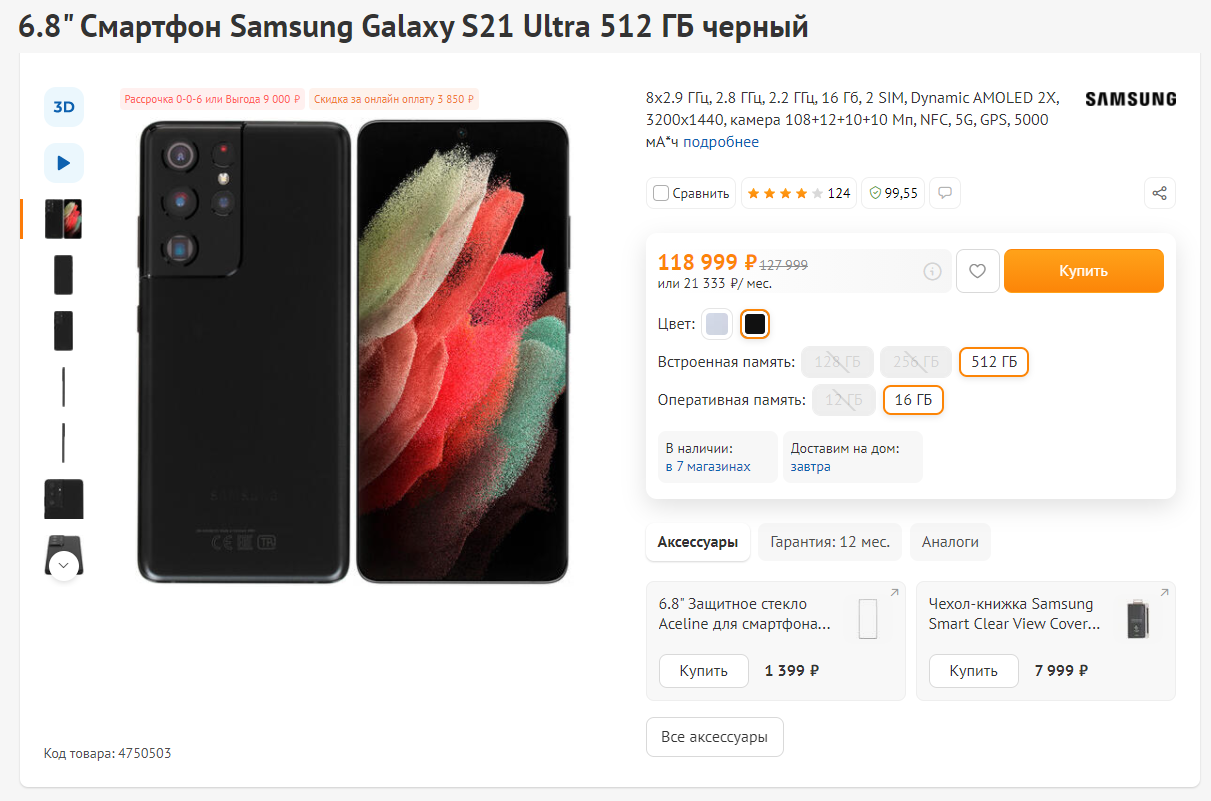1211x801 pixels.
Task: Tick the Сравнить checkbox
Action: click(661, 193)
